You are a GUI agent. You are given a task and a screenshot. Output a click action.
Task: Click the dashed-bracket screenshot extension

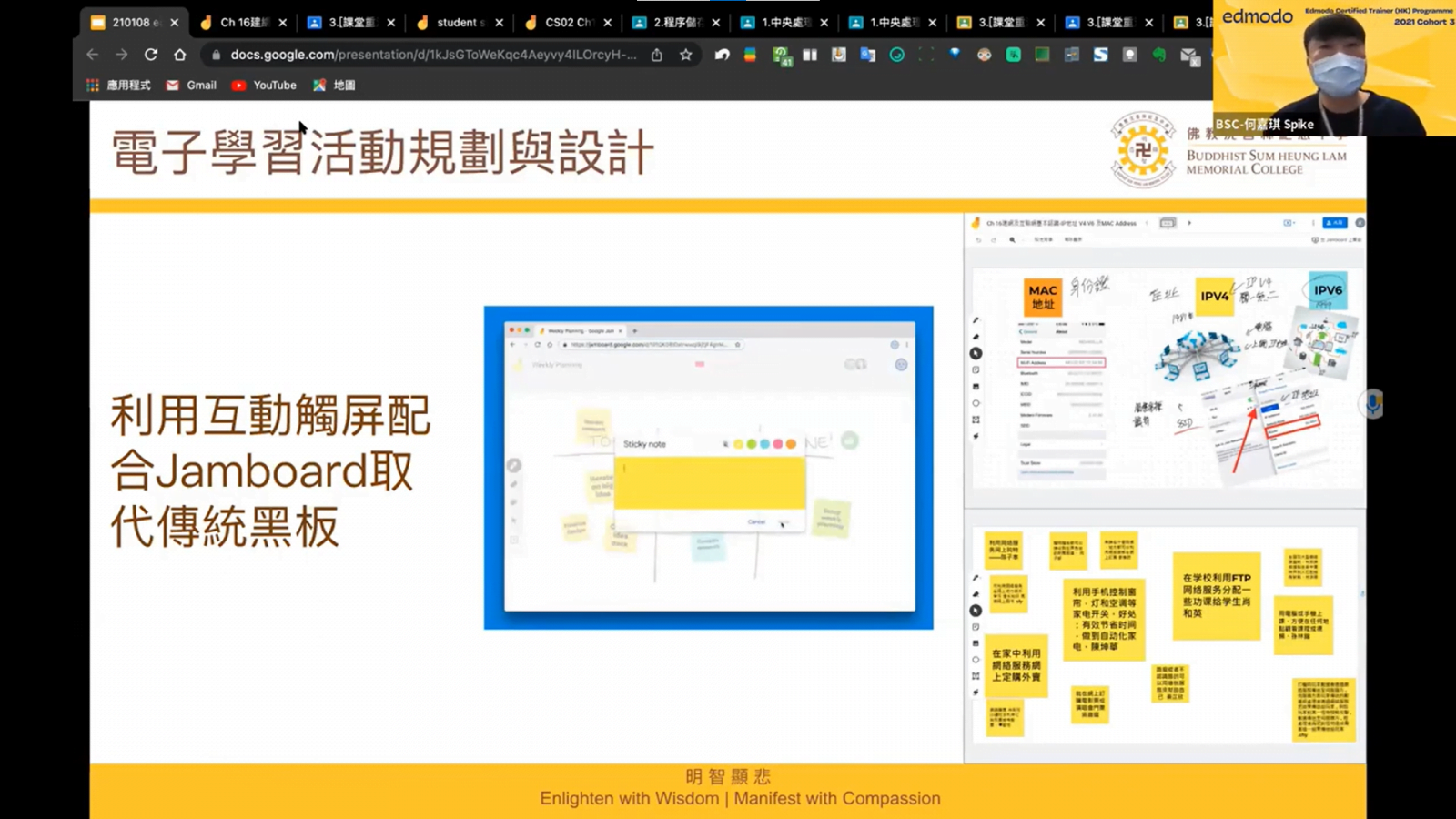(x=926, y=55)
